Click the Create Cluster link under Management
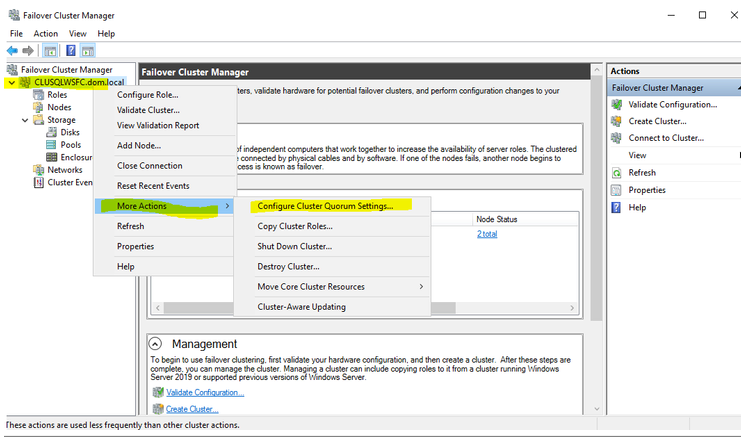 point(191,409)
